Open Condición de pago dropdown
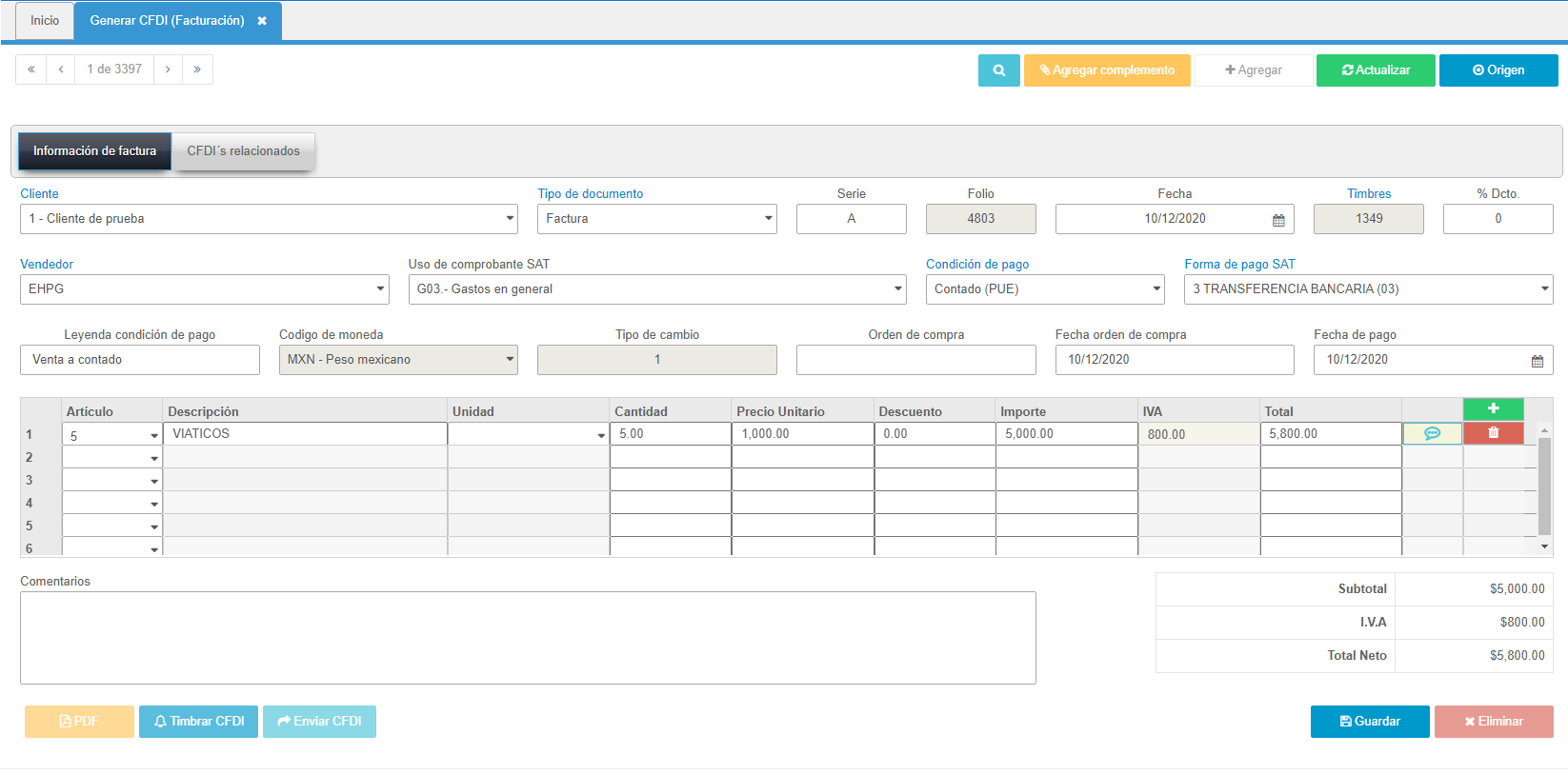The height and width of the screenshot is (775, 1568). click(x=1045, y=289)
